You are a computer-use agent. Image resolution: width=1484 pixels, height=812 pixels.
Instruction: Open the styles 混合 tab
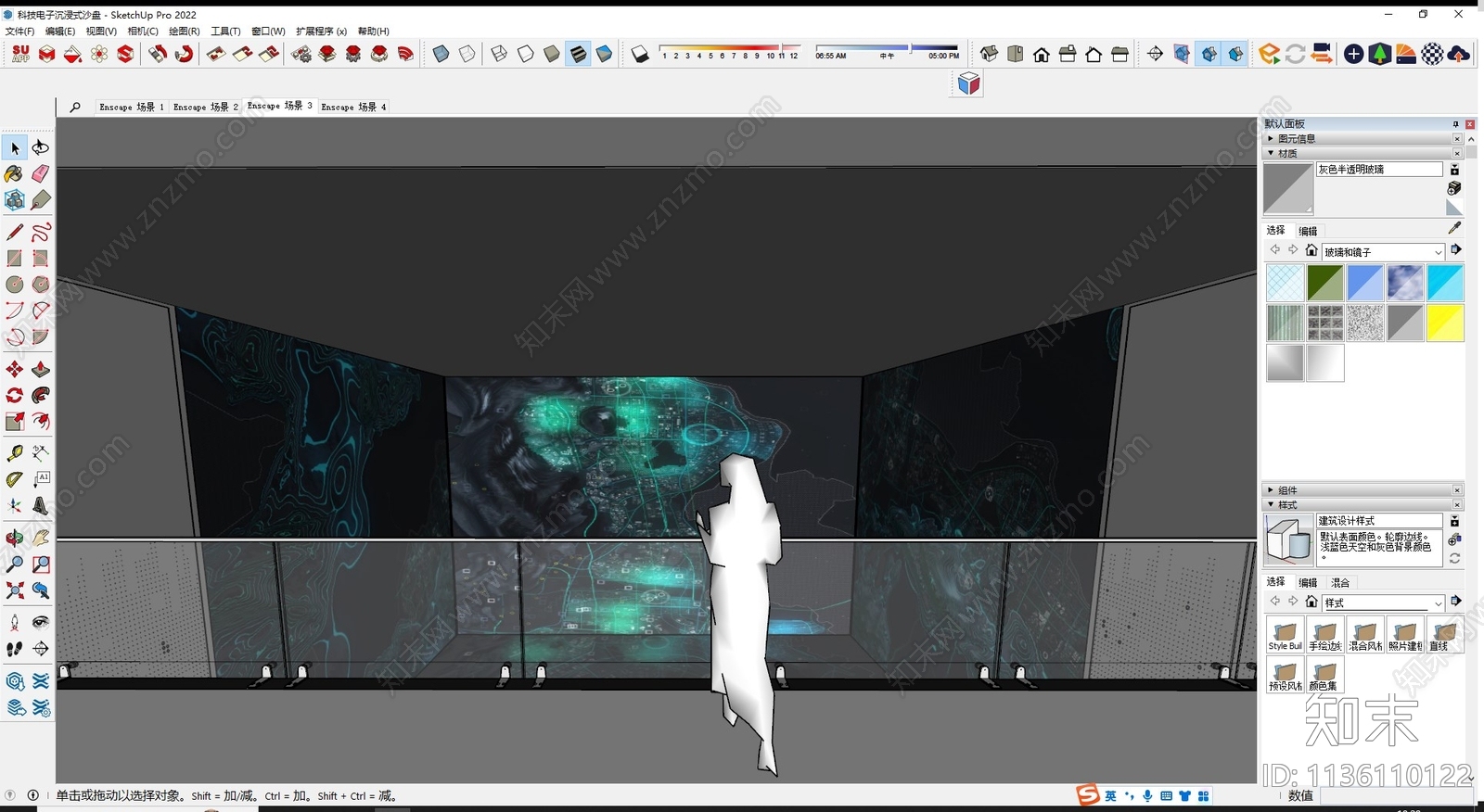pyautogui.click(x=1340, y=583)
